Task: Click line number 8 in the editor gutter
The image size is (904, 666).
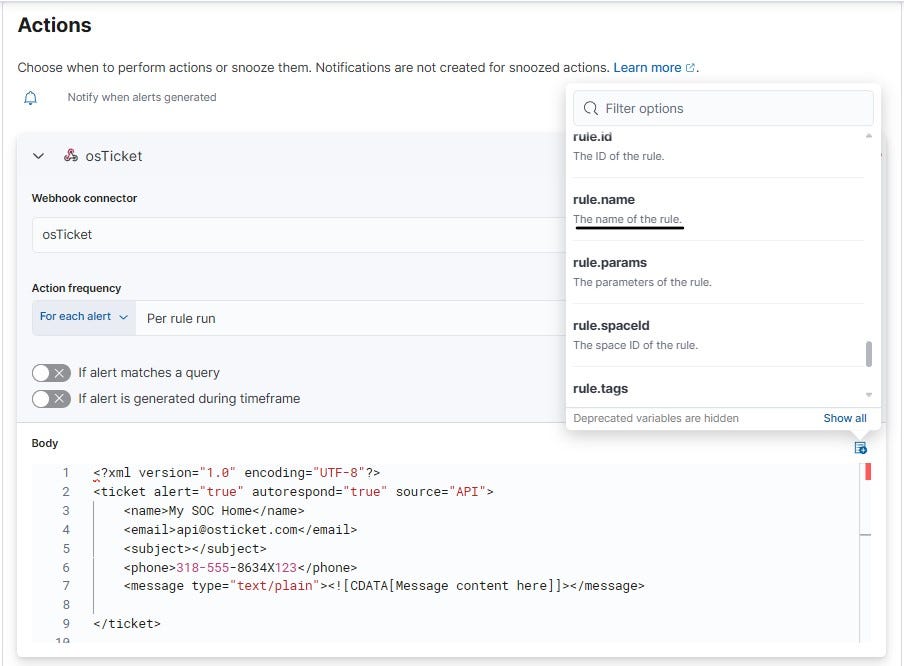Action: click(x=66, y=605)
